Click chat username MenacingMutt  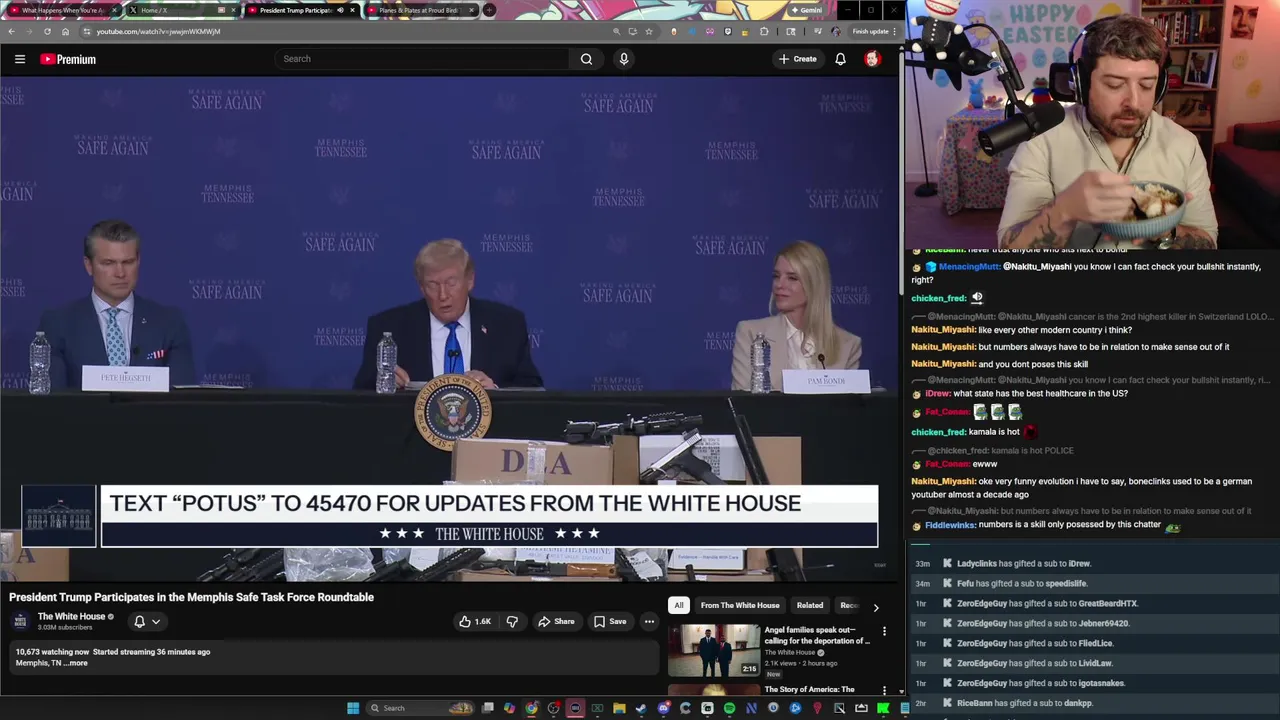[970, 267]
